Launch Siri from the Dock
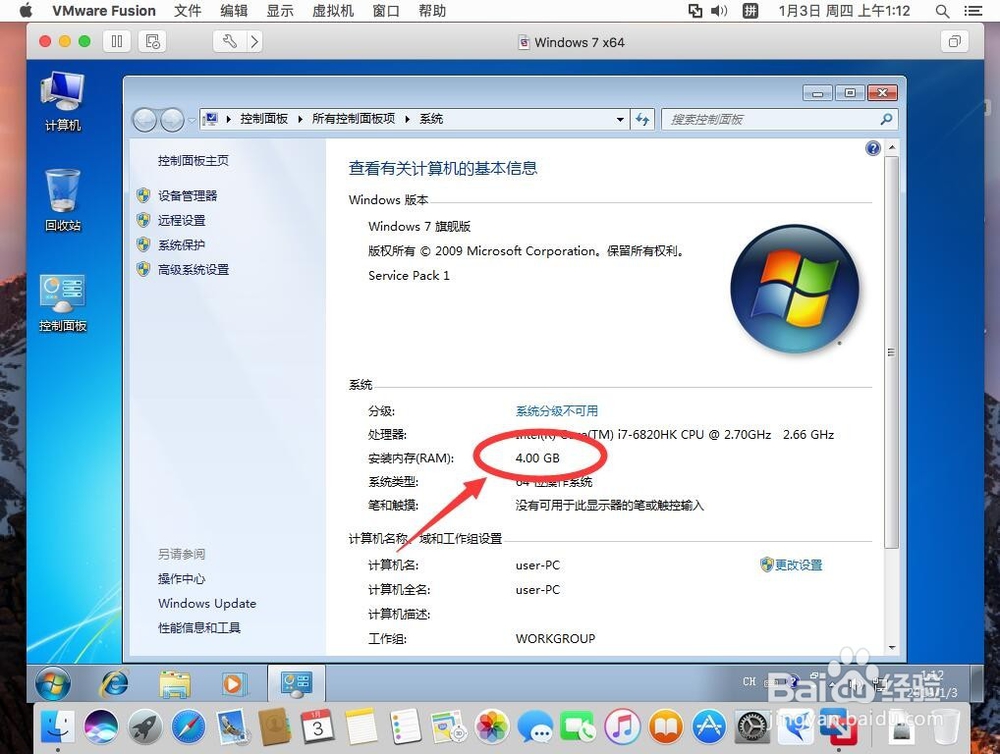The width and height of the screenshot is (1000, 754). point(101,726)
